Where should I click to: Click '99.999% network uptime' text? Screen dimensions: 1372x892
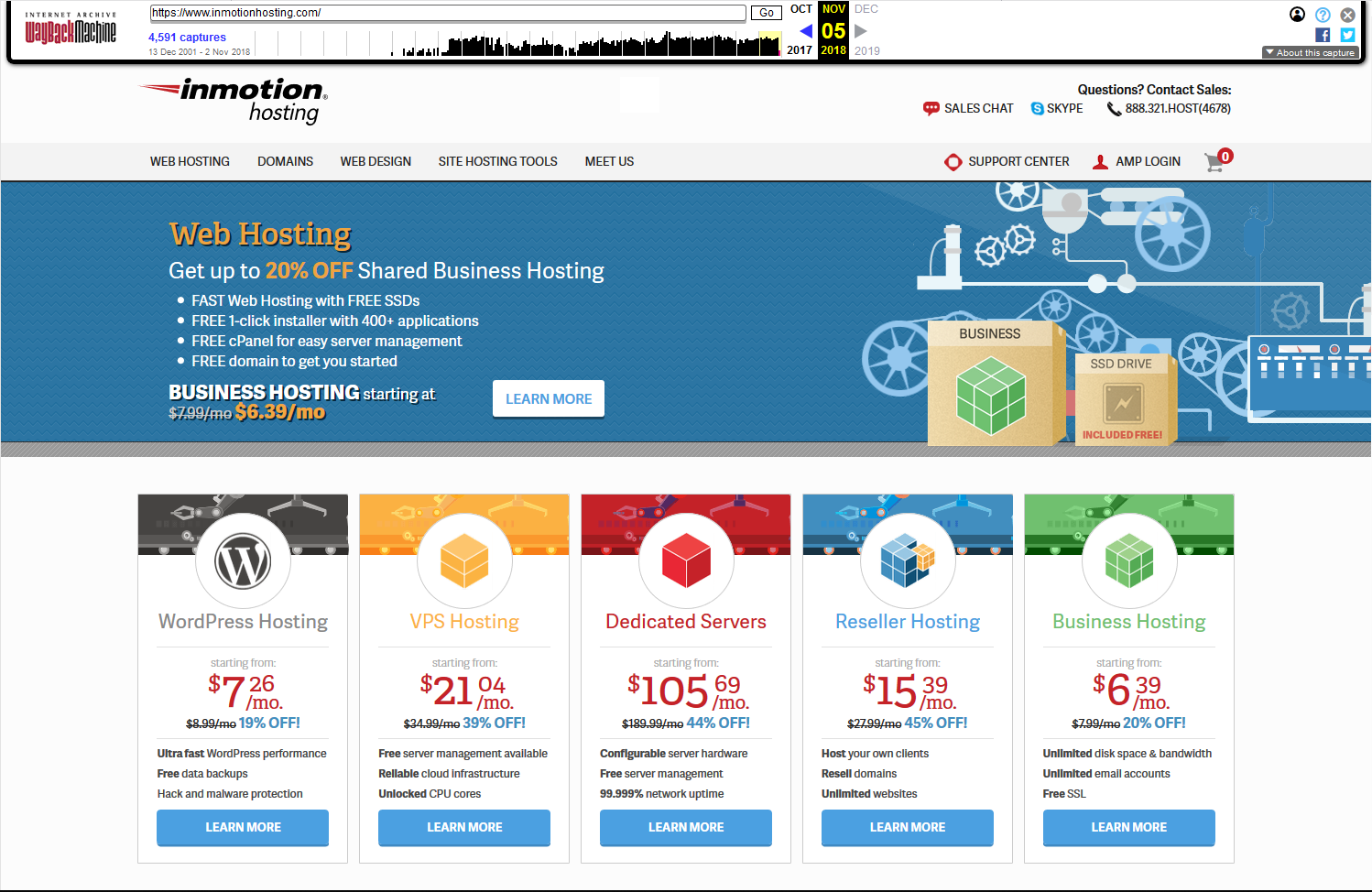click(662, 794)
